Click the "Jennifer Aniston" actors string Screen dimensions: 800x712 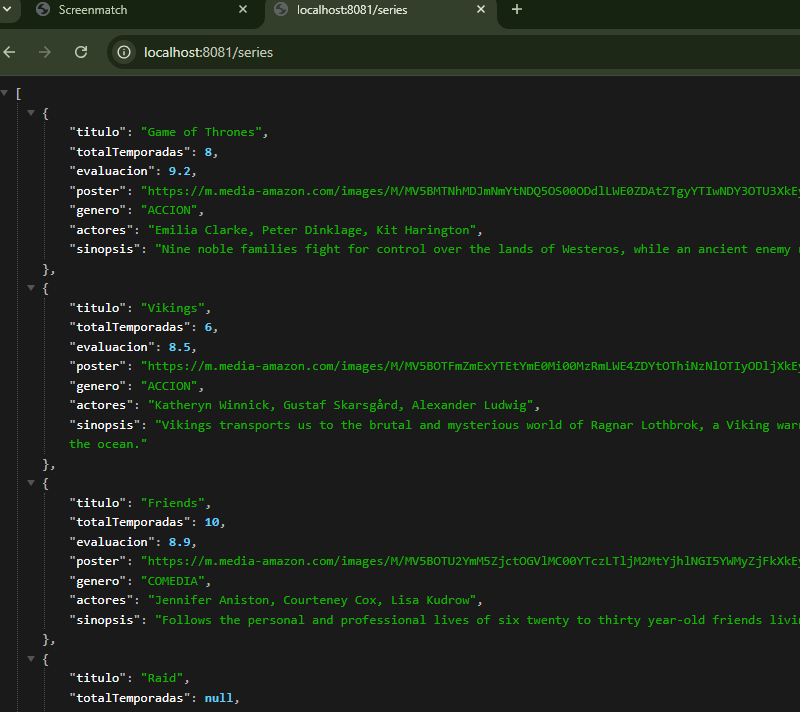click(x=312, y=600)
